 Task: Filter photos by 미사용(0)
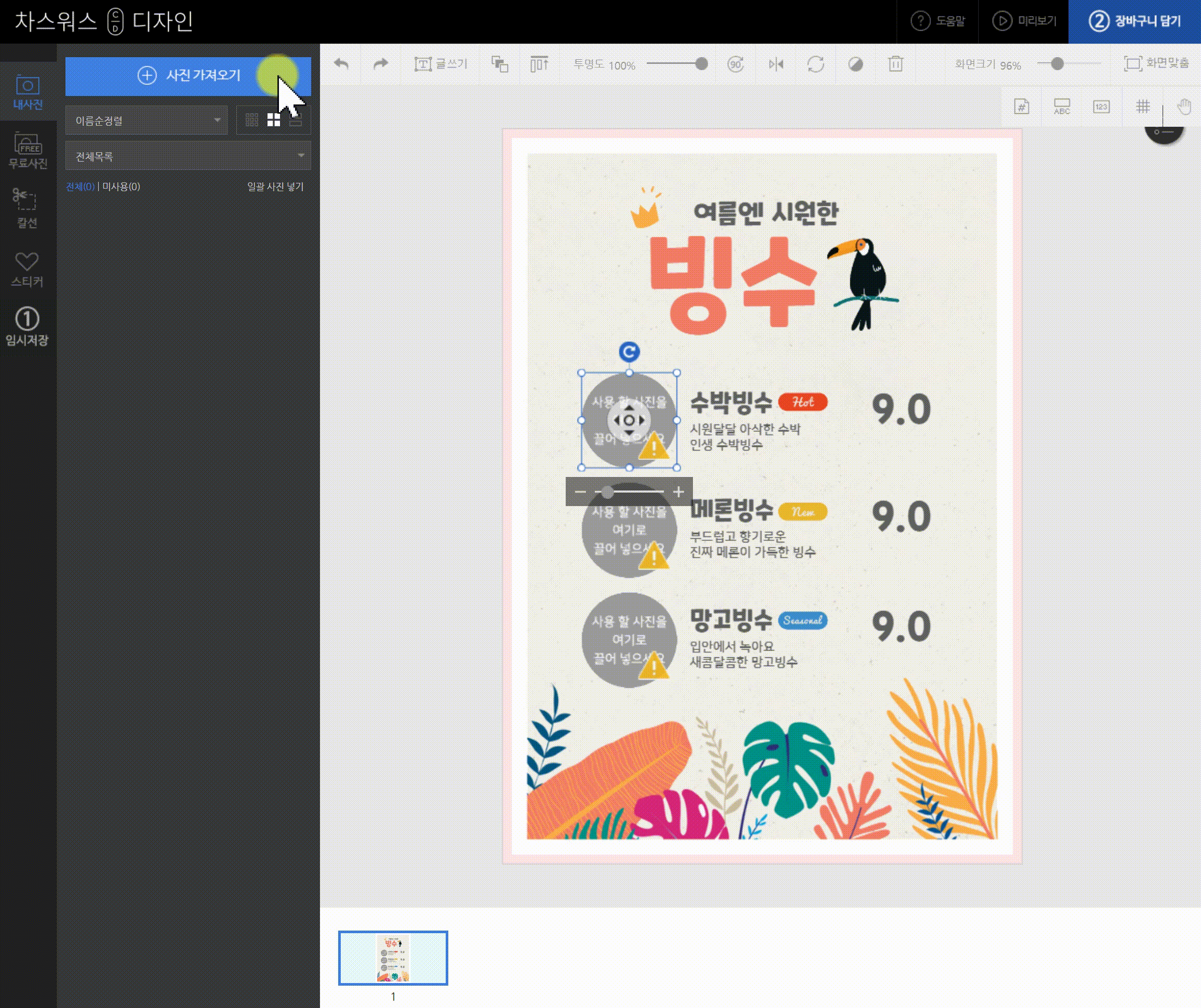tap(121, 187)
